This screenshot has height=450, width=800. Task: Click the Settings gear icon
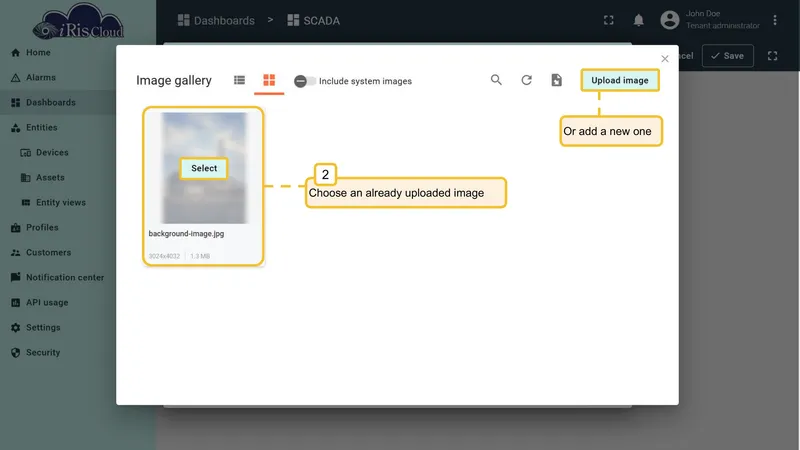[x=15, y=328]
